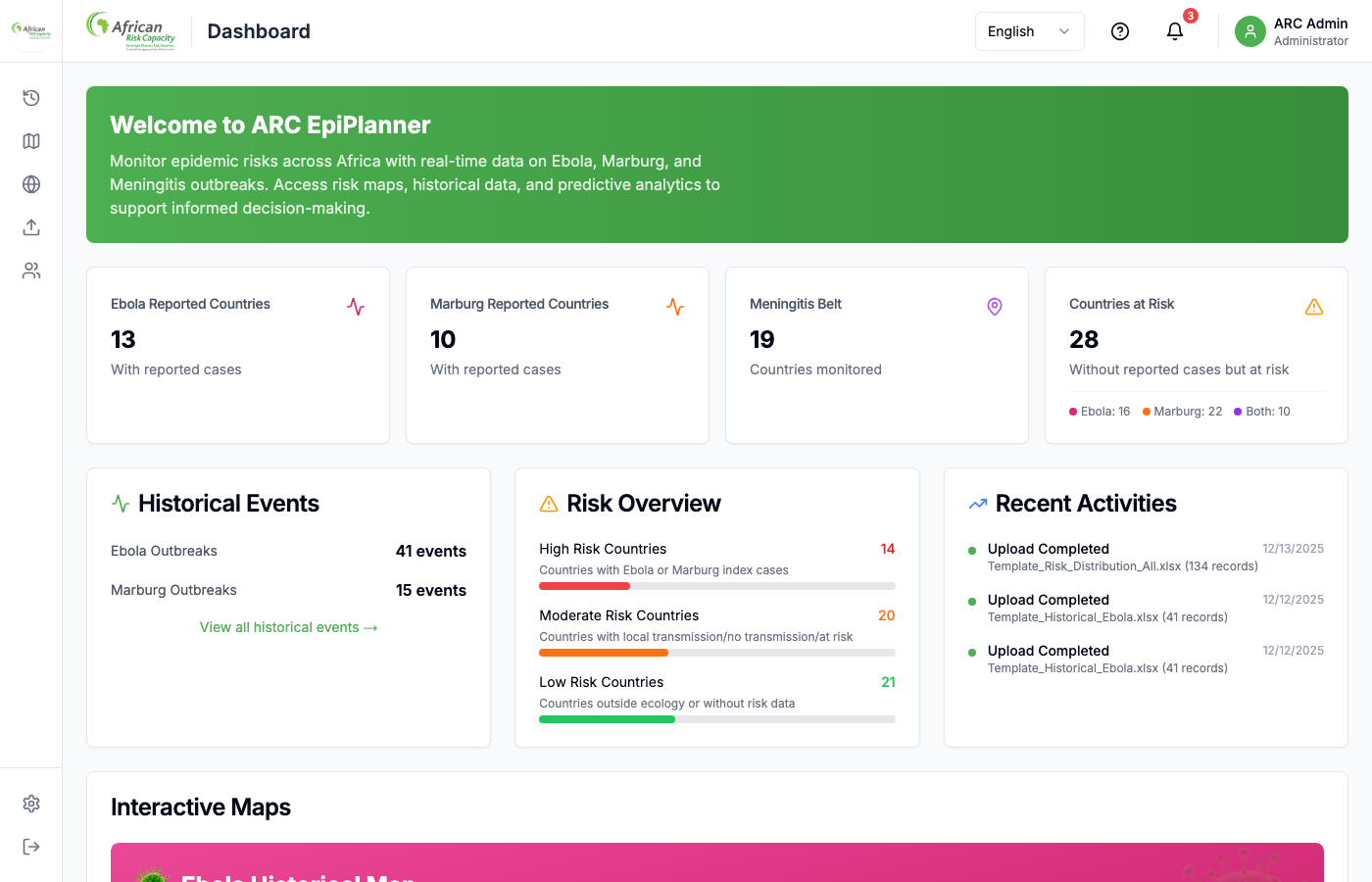Select the Ebola Outbreaks label
Viewport: 1372px width, 882px height.
164,551
